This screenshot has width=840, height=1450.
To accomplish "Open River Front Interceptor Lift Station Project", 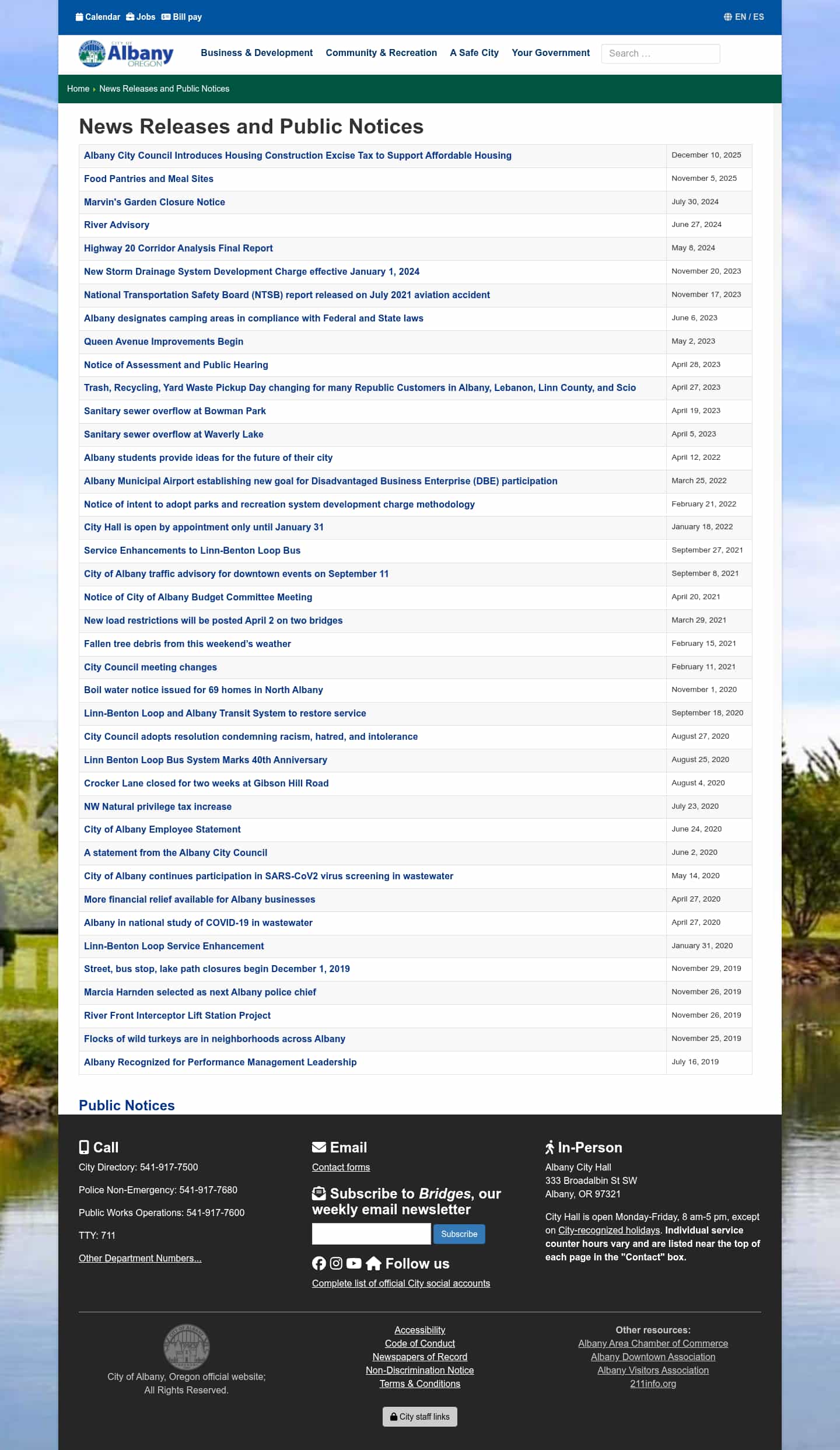I will pos(177,1015).
